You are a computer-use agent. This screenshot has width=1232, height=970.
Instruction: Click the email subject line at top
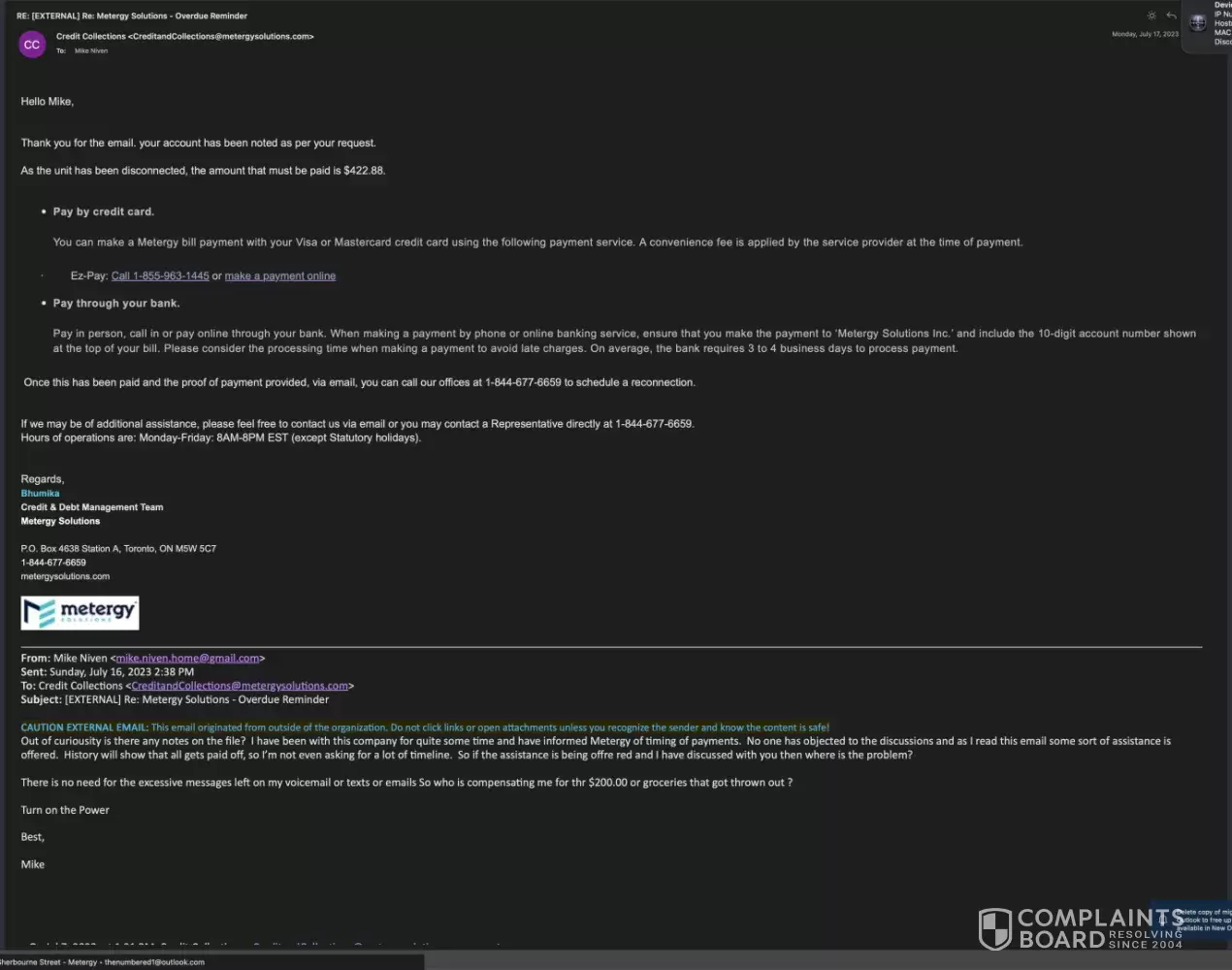tap(132, 16)
